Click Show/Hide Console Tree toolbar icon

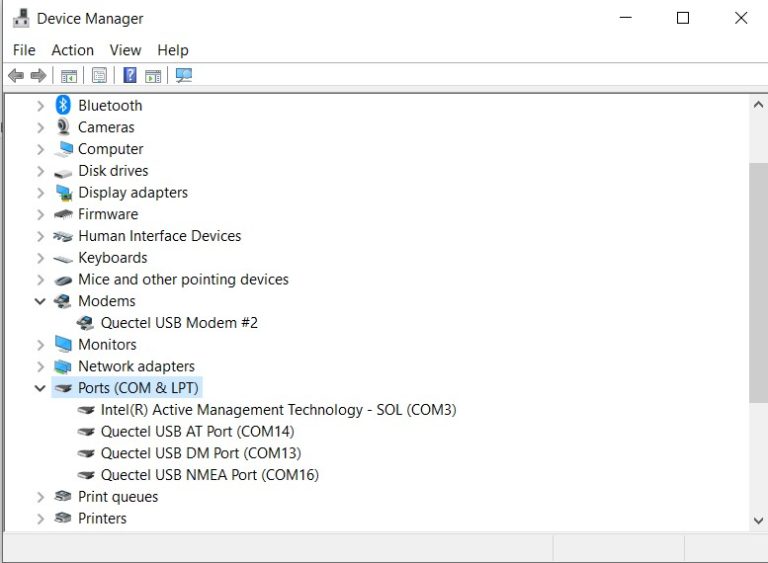(x=69, y=76)
